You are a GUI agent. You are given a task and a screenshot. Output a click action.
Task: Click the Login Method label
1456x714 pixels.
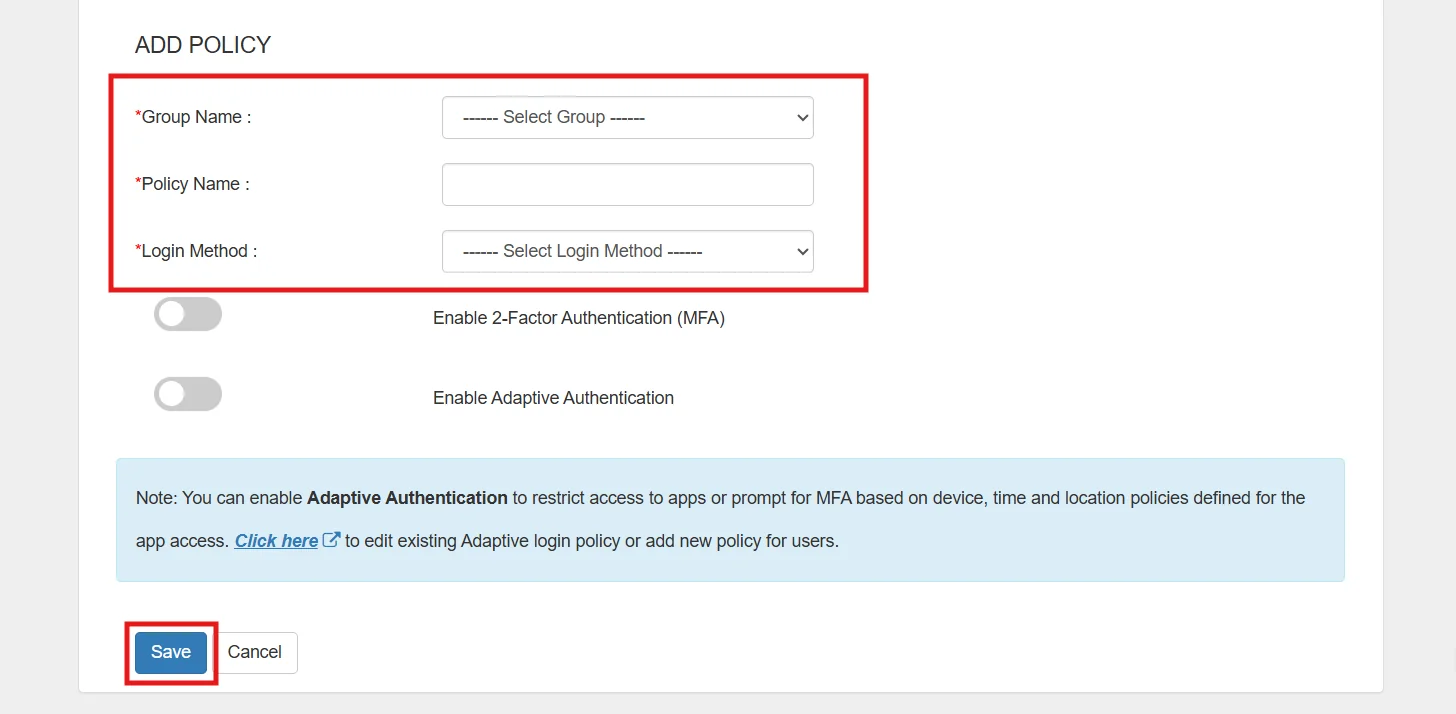[196, 251]
